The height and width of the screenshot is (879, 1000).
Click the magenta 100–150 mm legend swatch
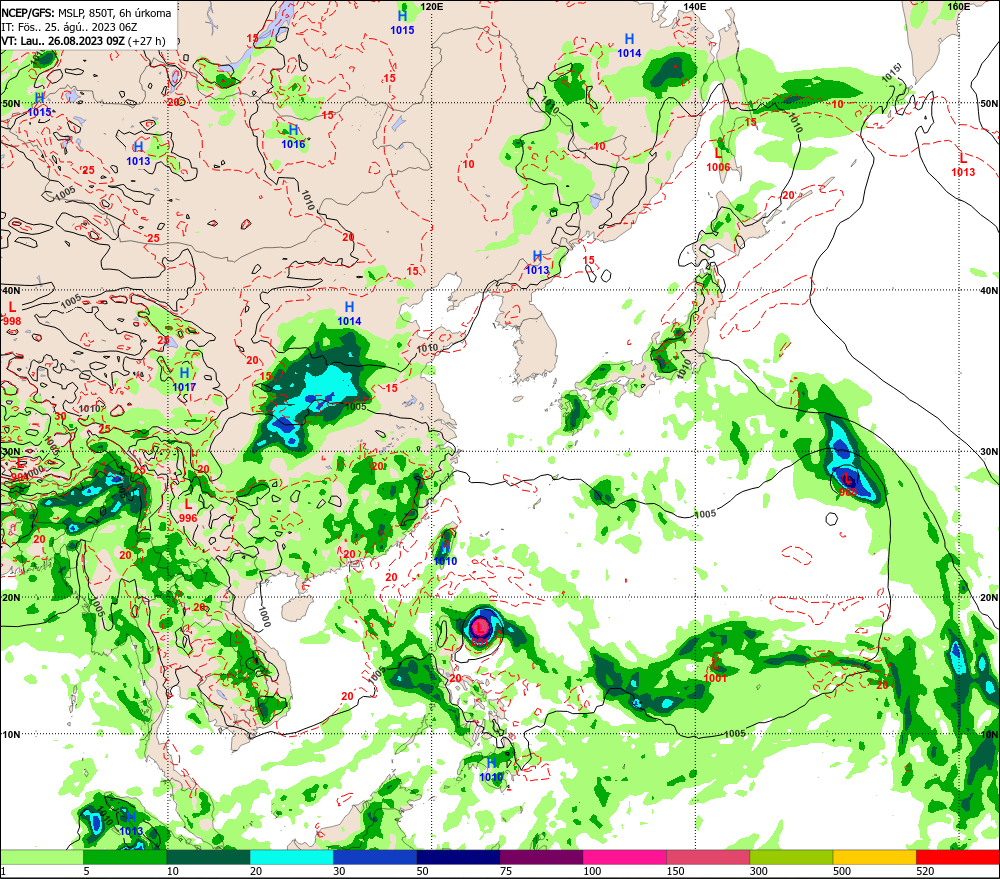(624, 857)
